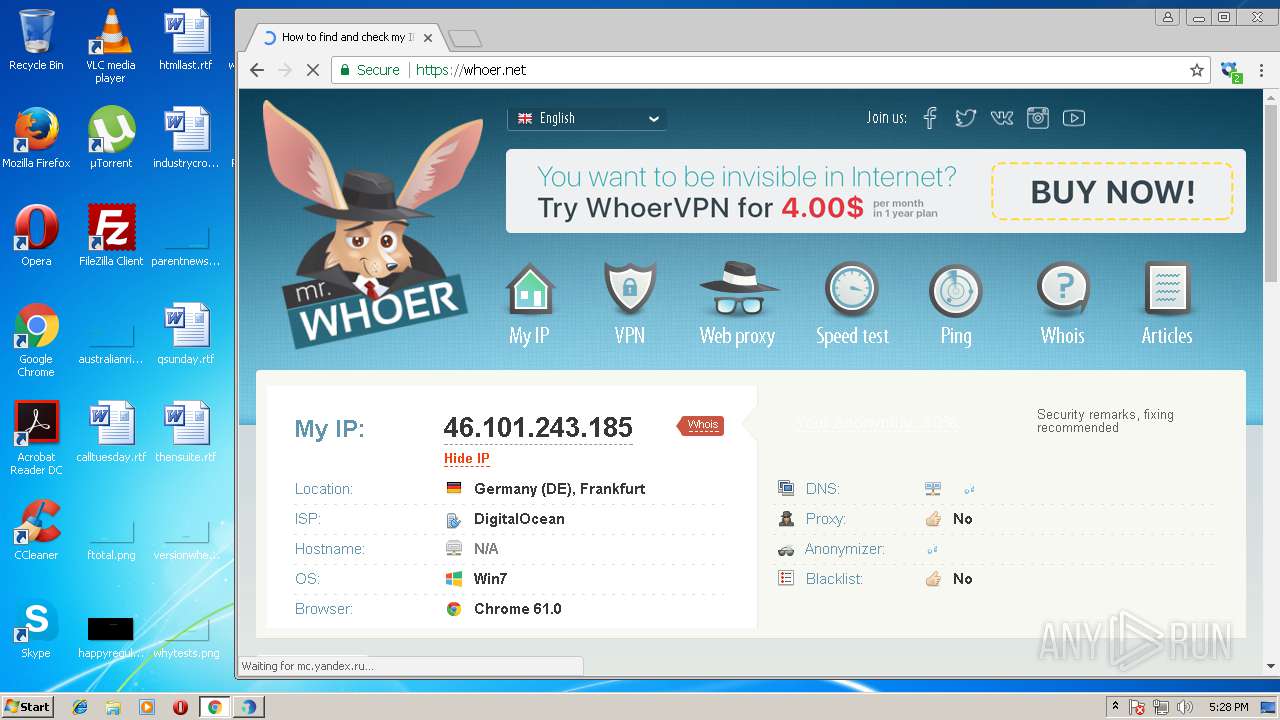Open a new Chrome tab
The width and height of the screenshot is (1280, 720).
[465, 39]
